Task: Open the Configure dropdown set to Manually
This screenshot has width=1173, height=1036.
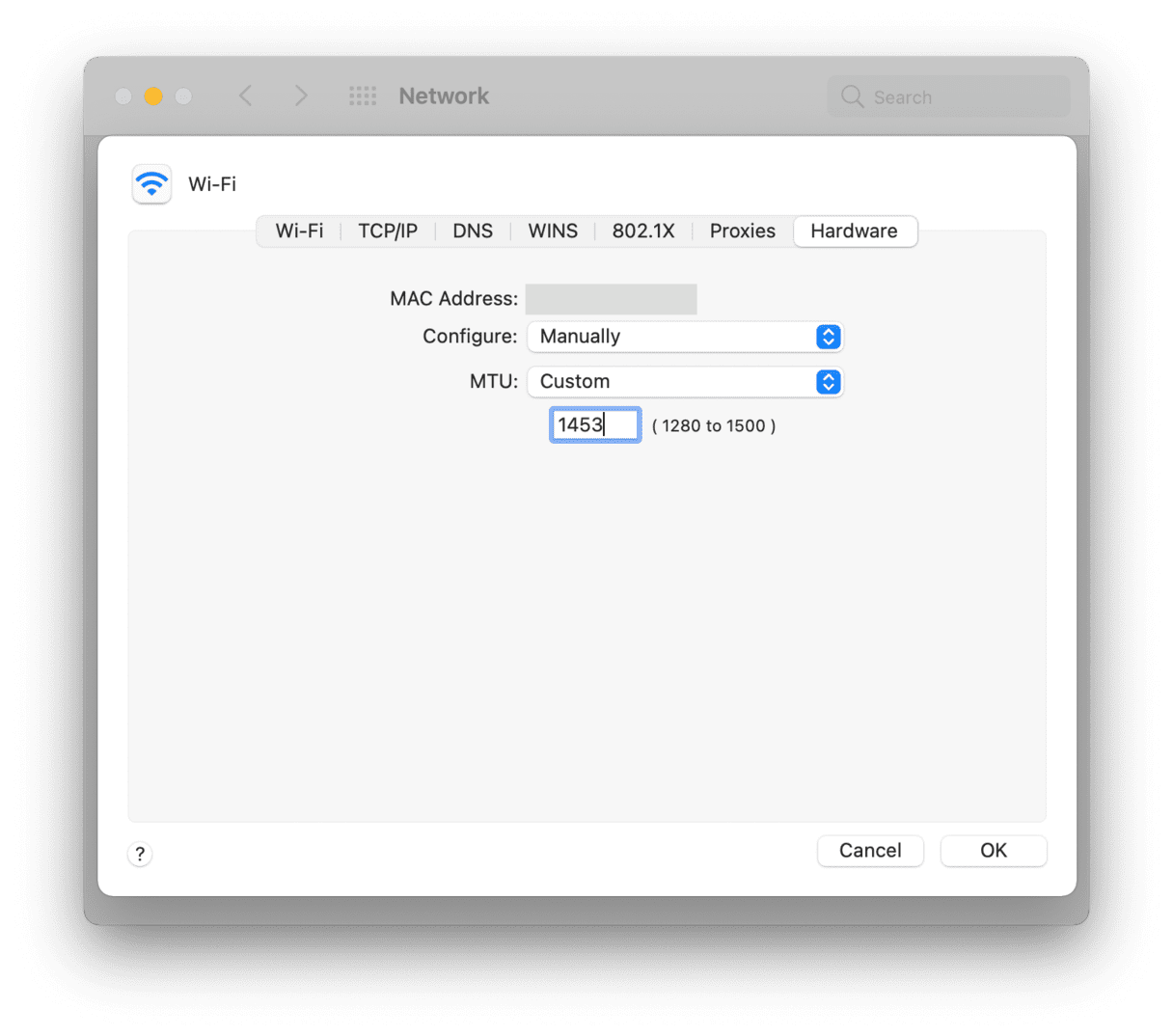Action: 685,337
